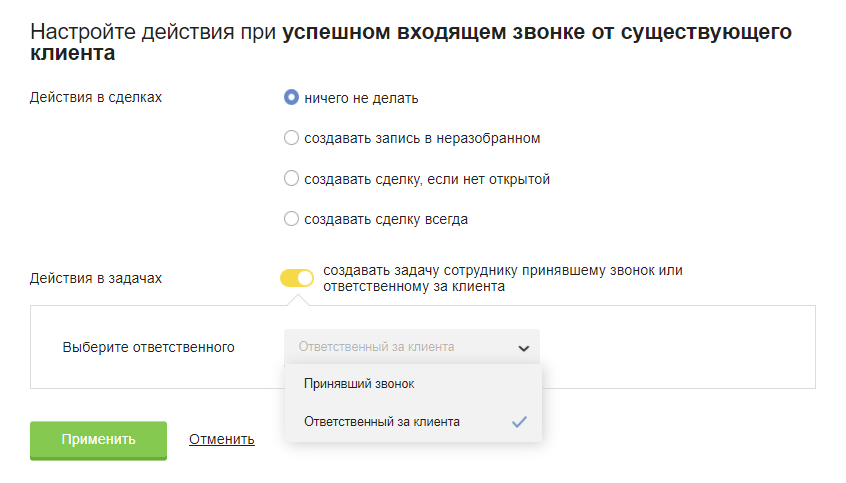Click the "Действия в сделках" section label
Image resolution: width=846 pixels, height=483 pixels.
pyautogui.click(x=96, y=98)
